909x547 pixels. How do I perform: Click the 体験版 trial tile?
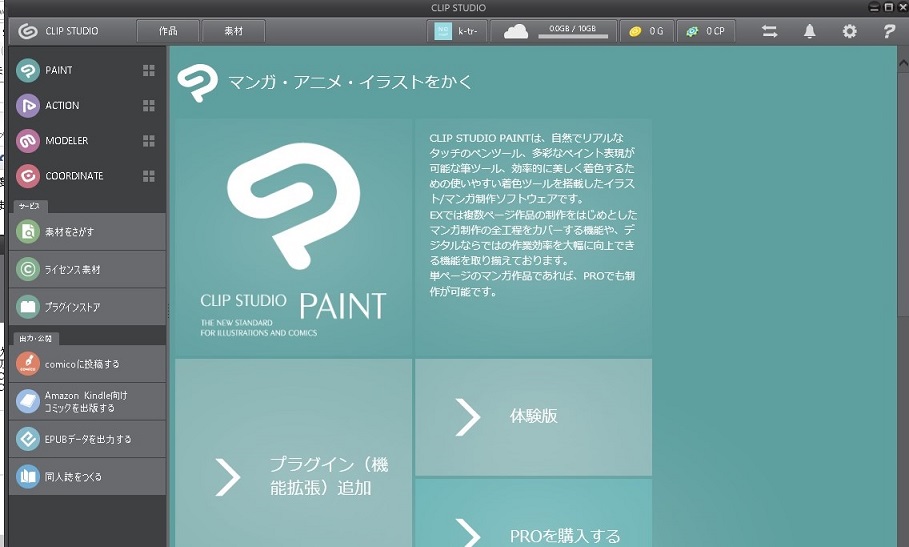pos(533,417)
